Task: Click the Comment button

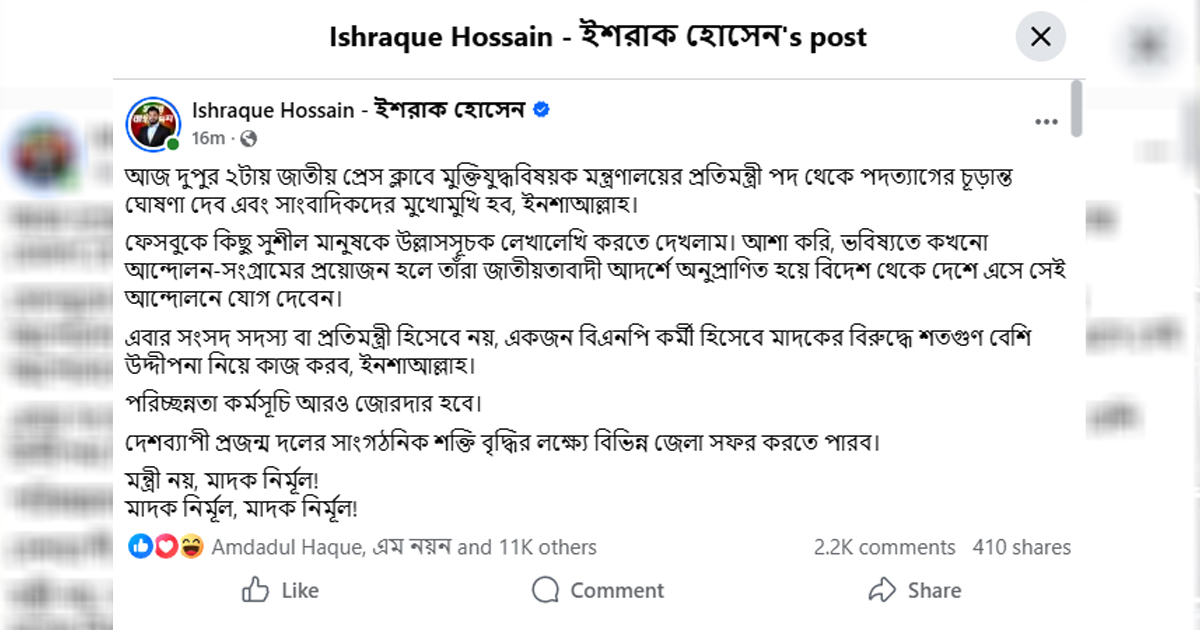Action: tap(598, 590)
